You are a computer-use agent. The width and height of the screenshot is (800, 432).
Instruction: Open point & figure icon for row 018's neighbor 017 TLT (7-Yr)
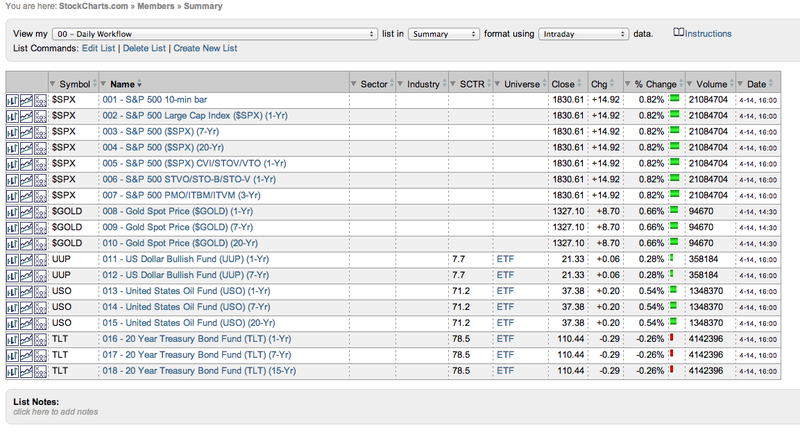40,355
